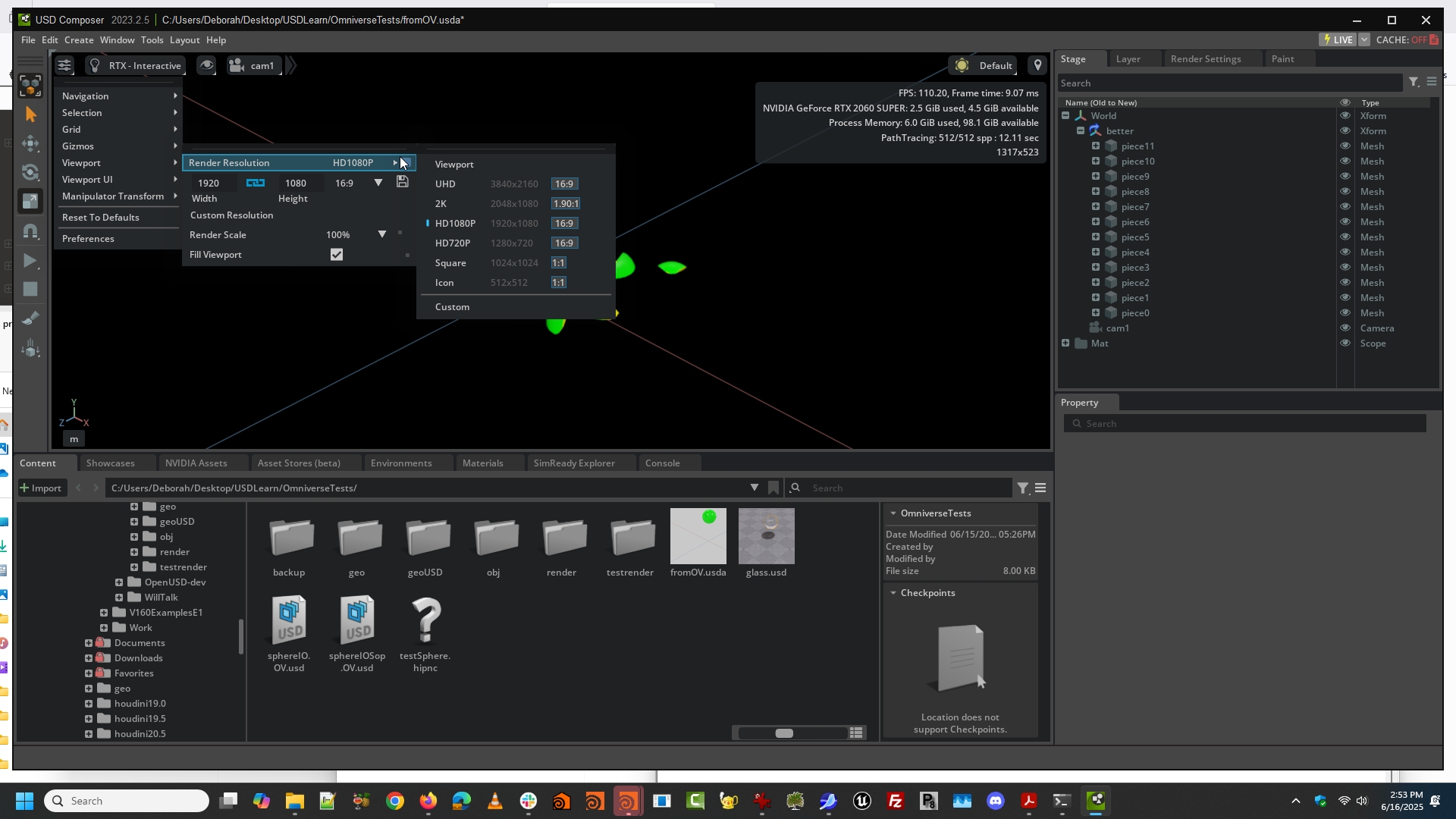The width and height of the screenshot is (1456, 819).
Task: Select the Move tool in left toolbar
Action: [x=30, y=143]
